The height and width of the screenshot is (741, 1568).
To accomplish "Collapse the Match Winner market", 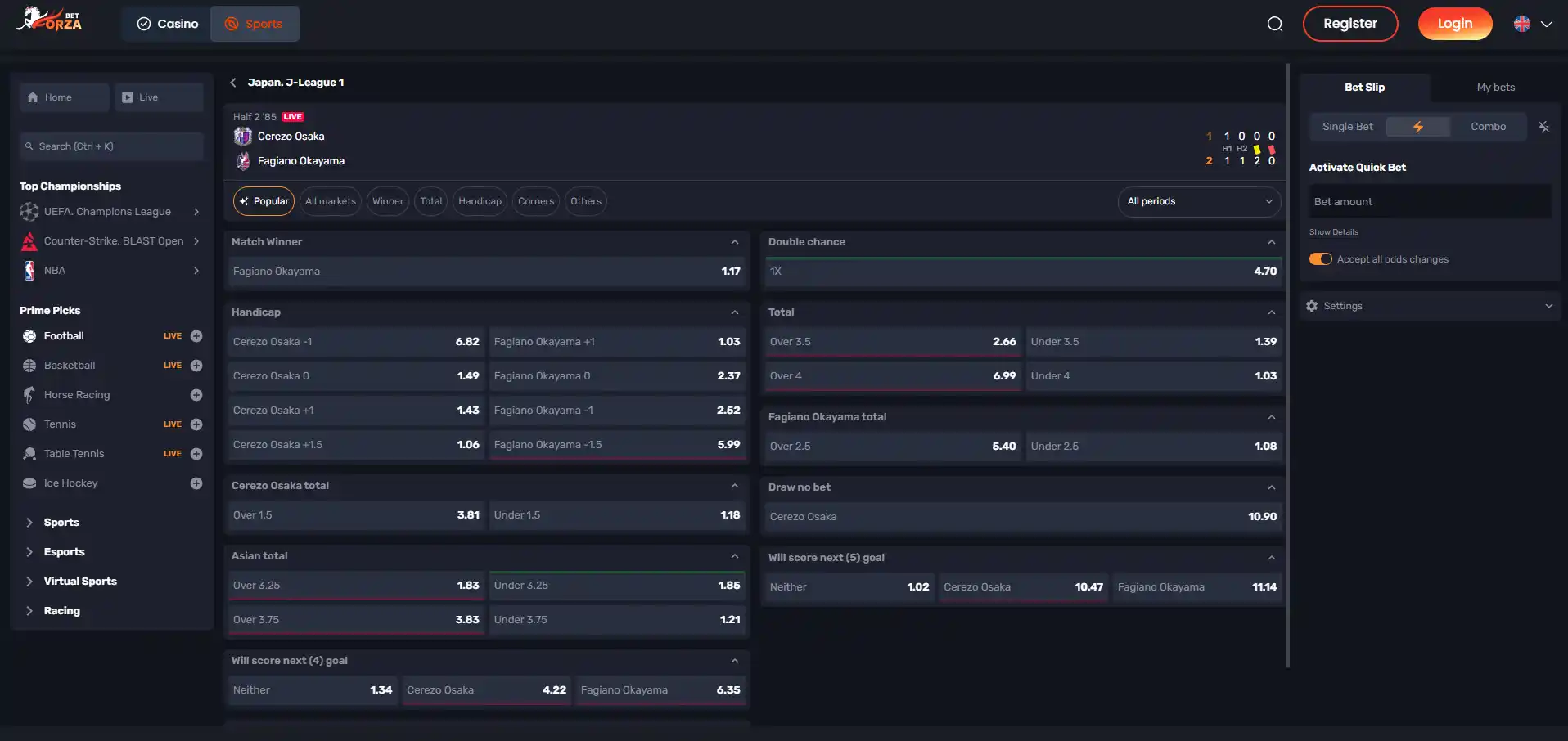I will (734, 242).
